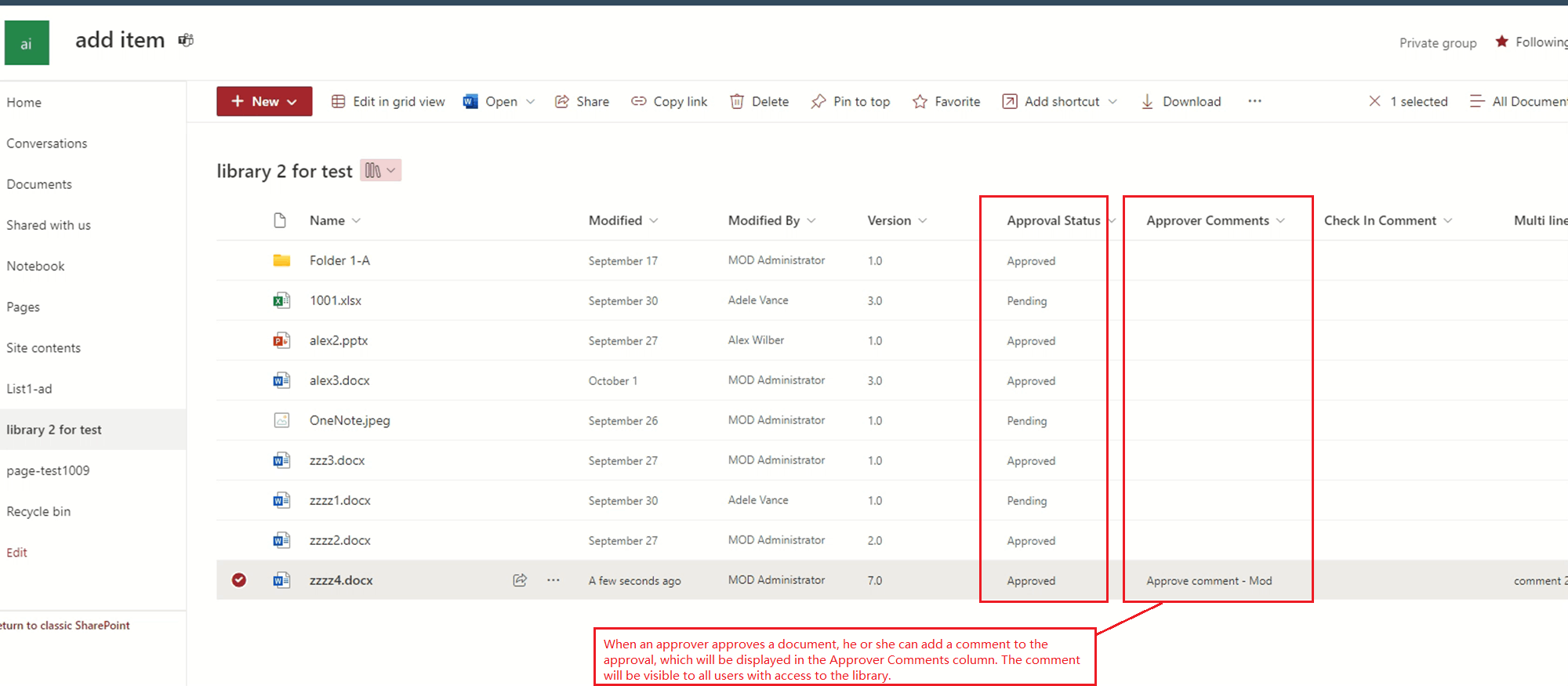This screenshot has width=1568, height=686.
Task: Click the Teams icon beside the site title
Action: pos(186,40)
